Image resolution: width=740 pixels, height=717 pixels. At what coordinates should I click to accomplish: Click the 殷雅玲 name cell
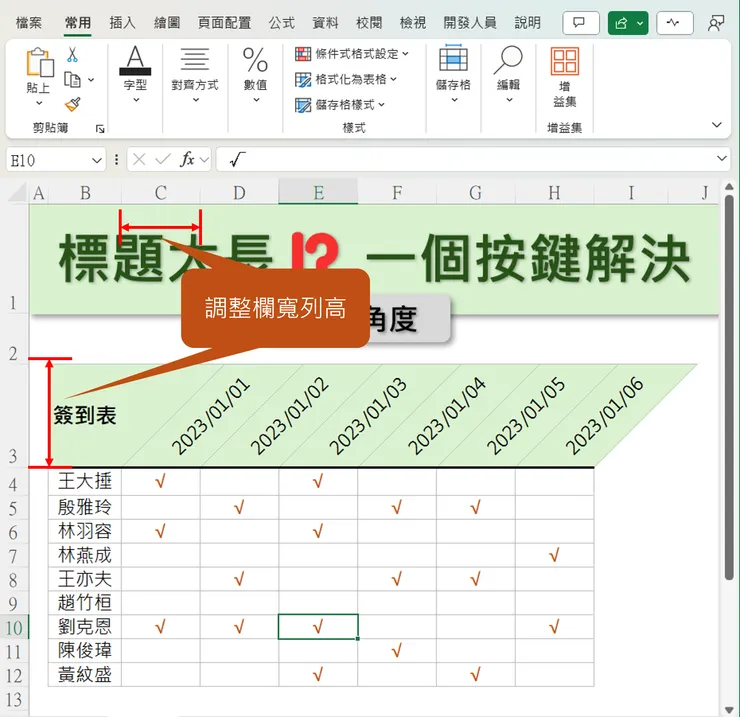(85, 507)
